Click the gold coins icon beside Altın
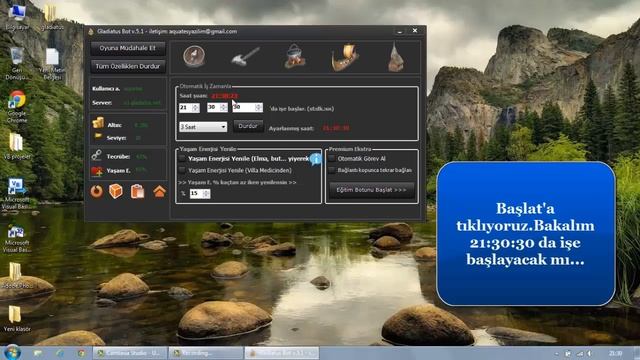Viewport: 640px width, 360px height. [x=98, y=123]
